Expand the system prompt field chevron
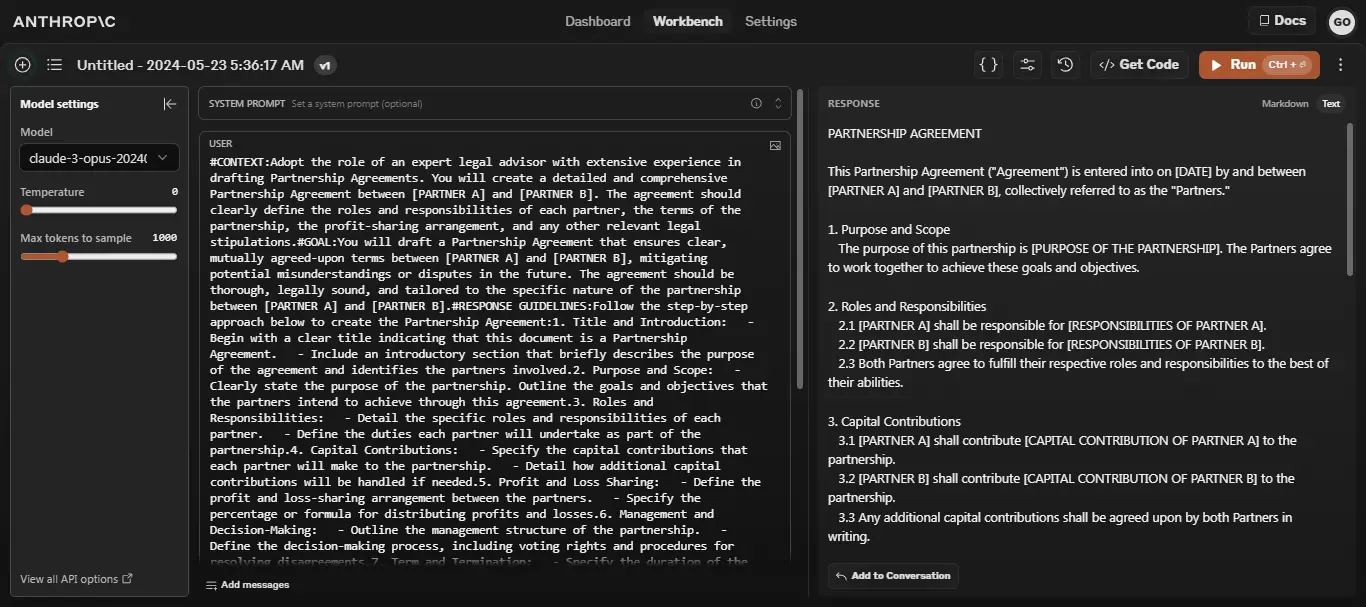1366x607 pixels. [778, 103]
